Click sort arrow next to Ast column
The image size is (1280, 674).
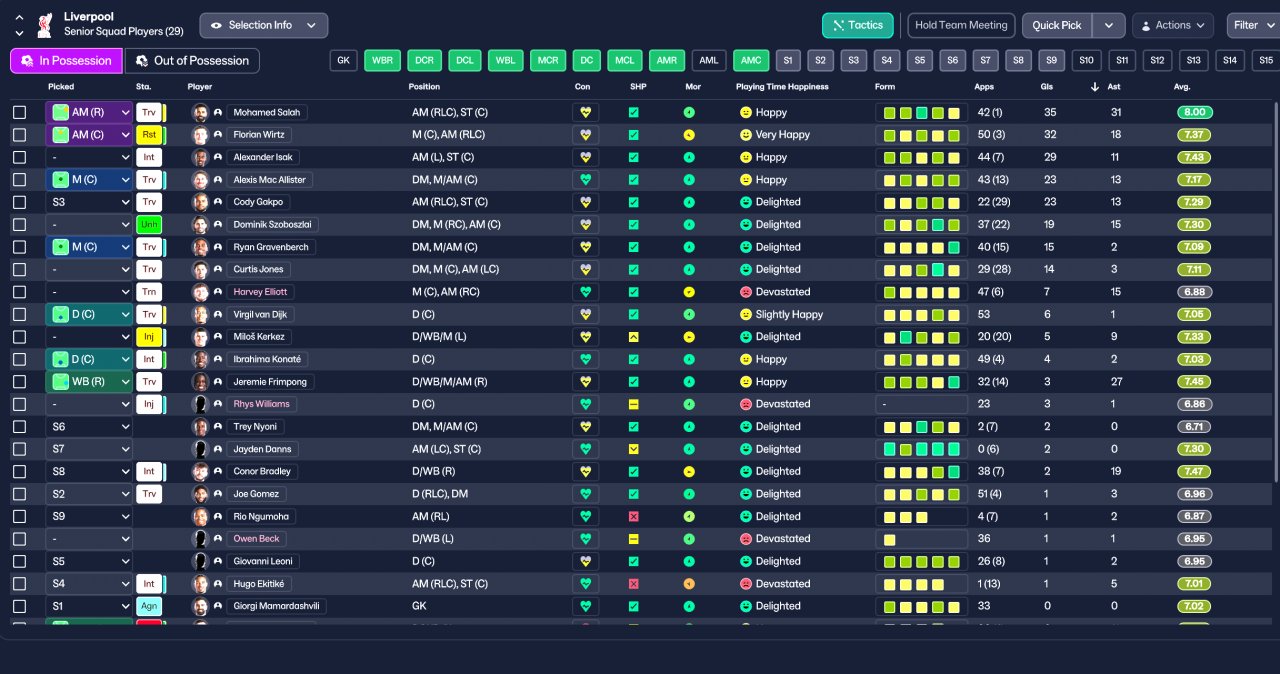click(1095, 87)
